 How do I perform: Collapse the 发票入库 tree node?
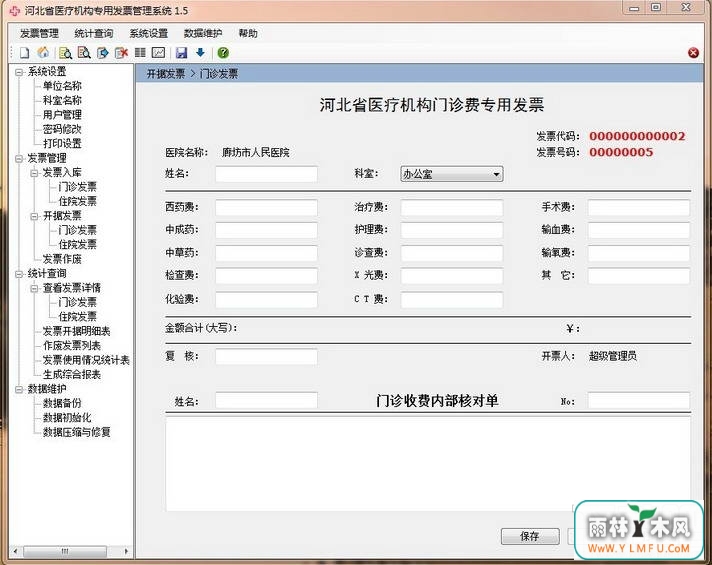click(34, 173)
